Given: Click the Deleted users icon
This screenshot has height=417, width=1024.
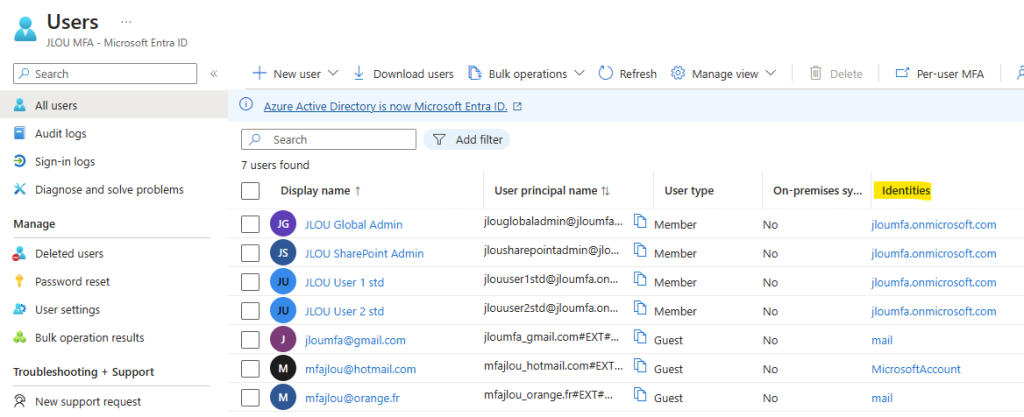Looking at the screenshot, I should pos(20,253).
